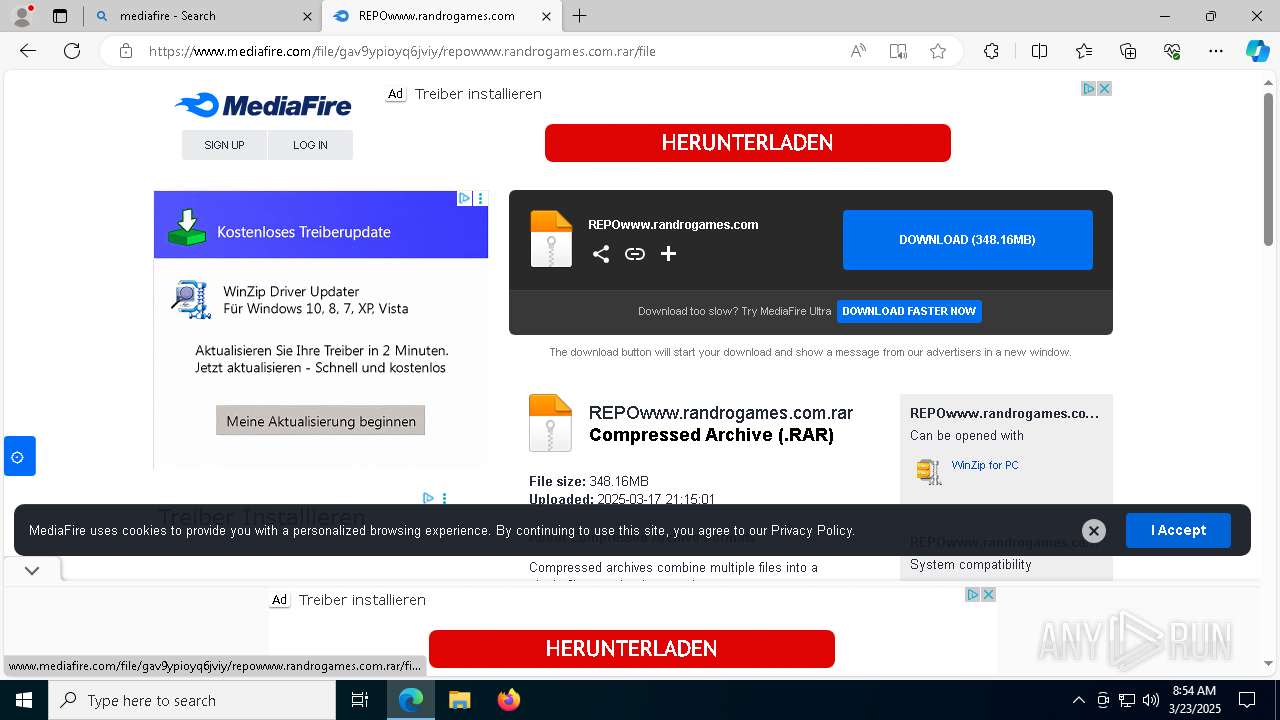Click WinZip for PC icon
The height and width of the screenshot is (720, 1280).
pos(929,471)
